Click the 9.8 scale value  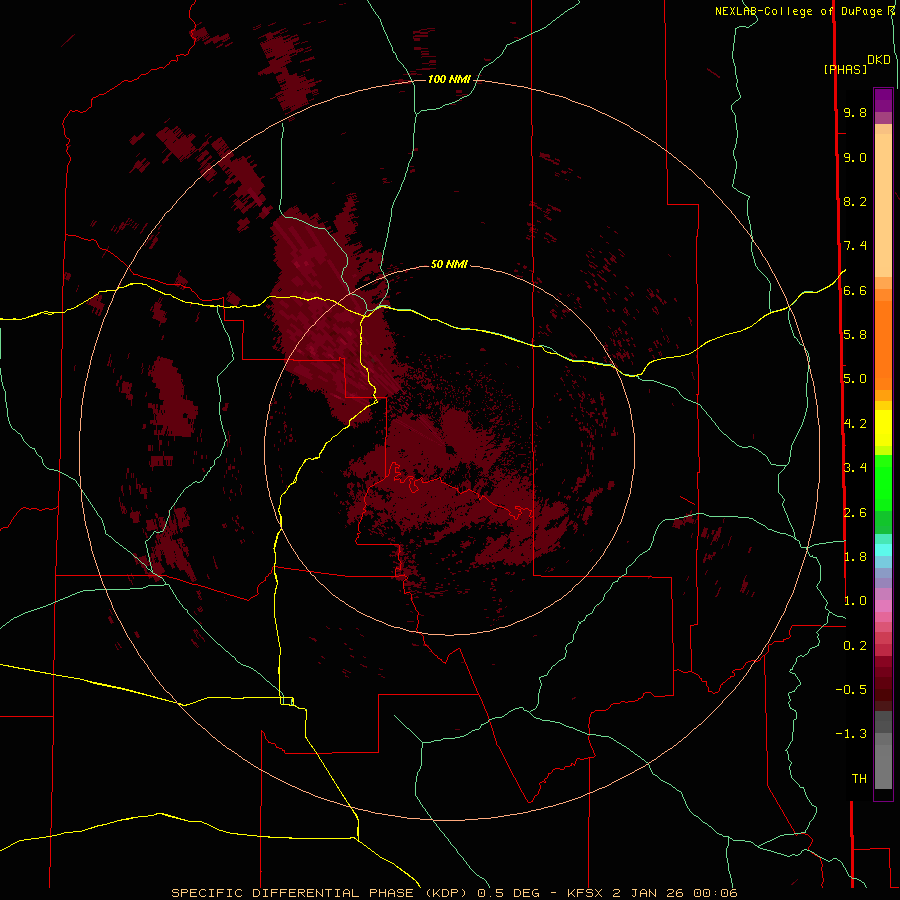tap(855, 112)
